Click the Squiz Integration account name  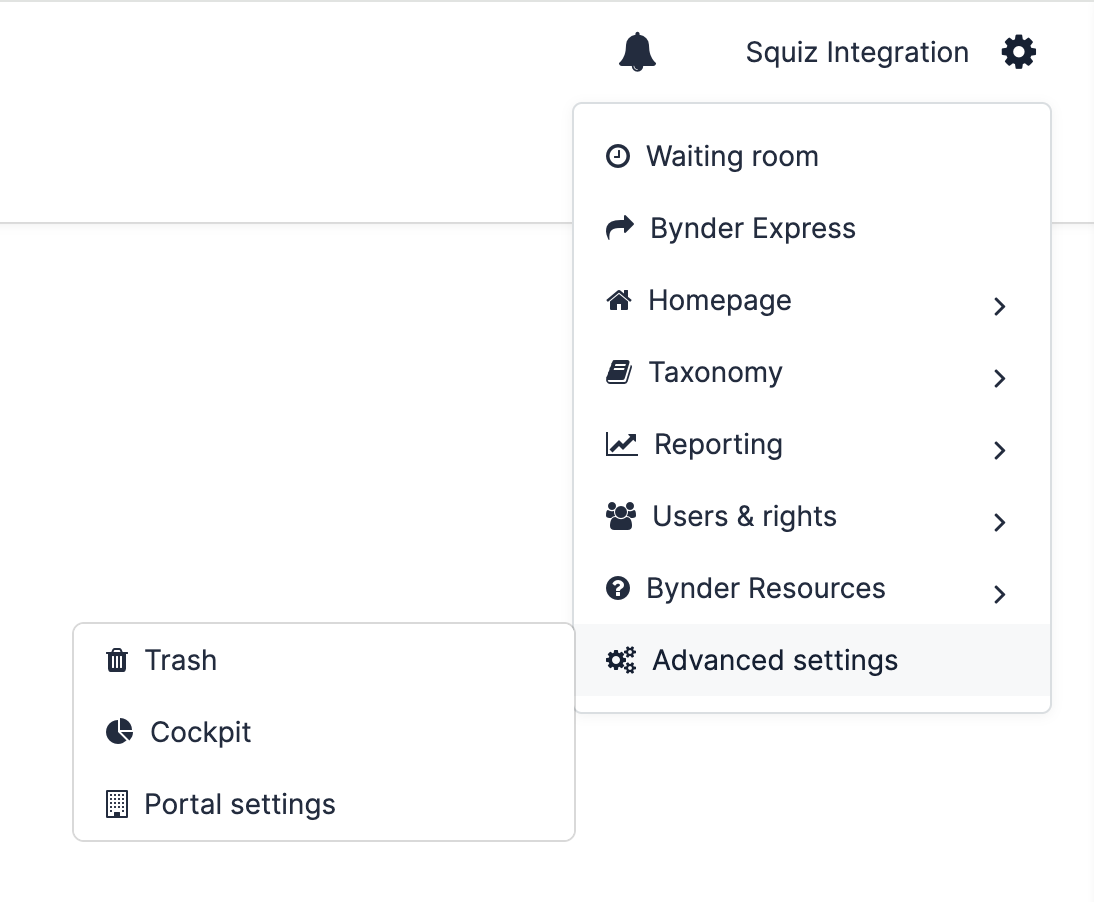tap(857, 52)
